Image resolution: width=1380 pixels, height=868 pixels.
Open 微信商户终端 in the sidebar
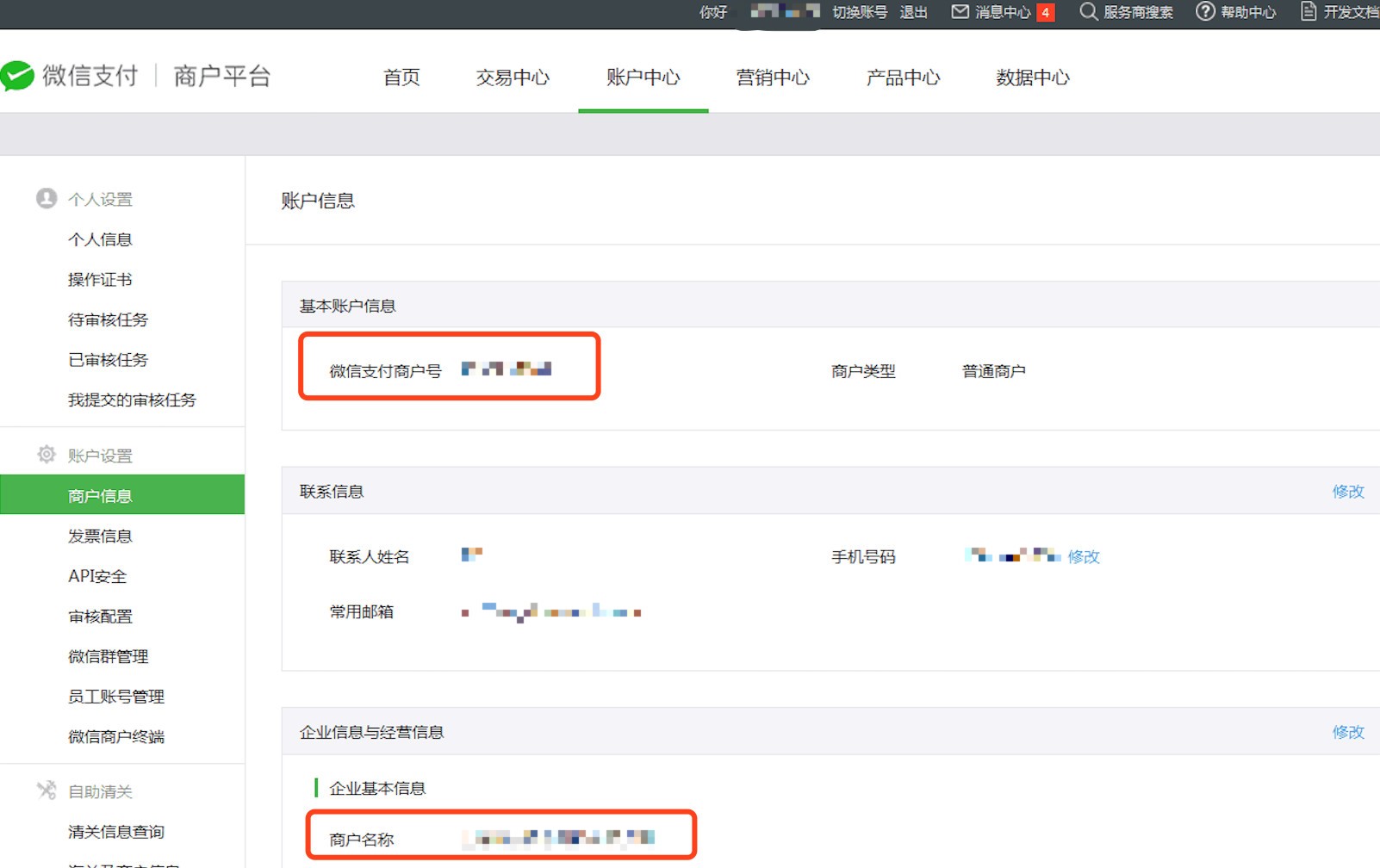[116, 736]
